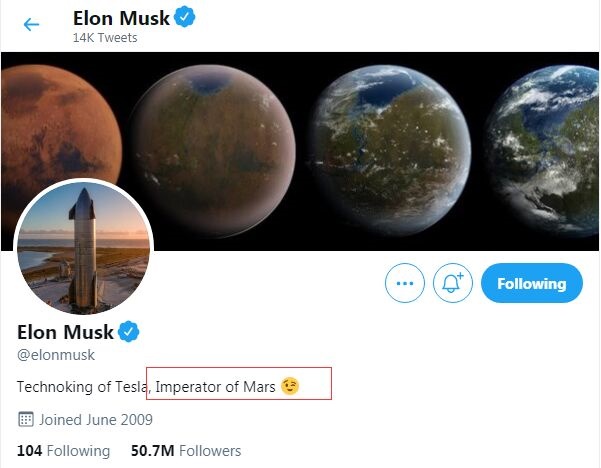The height and width of the screenshot is (468, 601).
Task: Click the "Technoking of Tesla" bio text
Action: pos(82,386)
